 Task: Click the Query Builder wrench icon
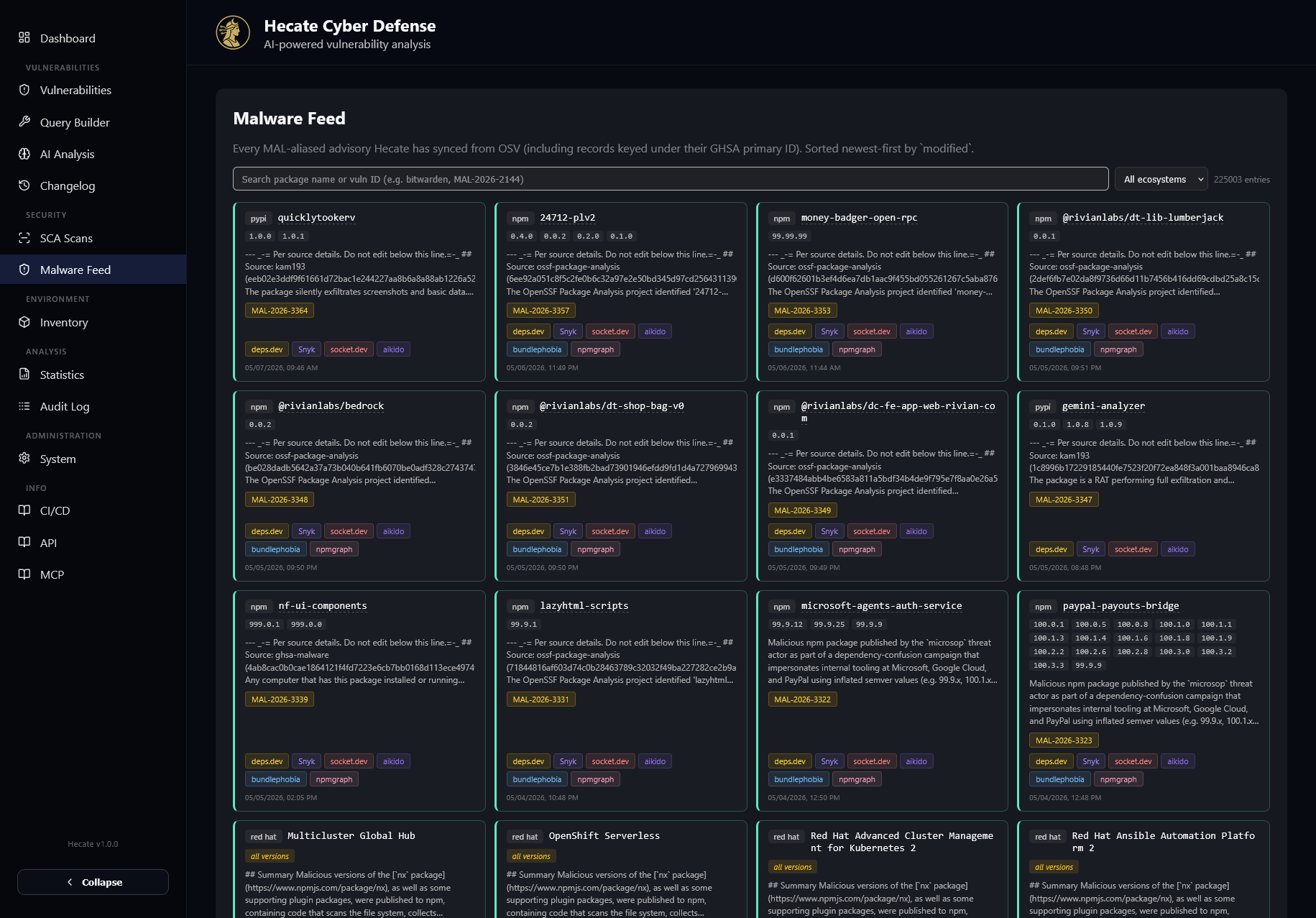click(x=24, y=121)
